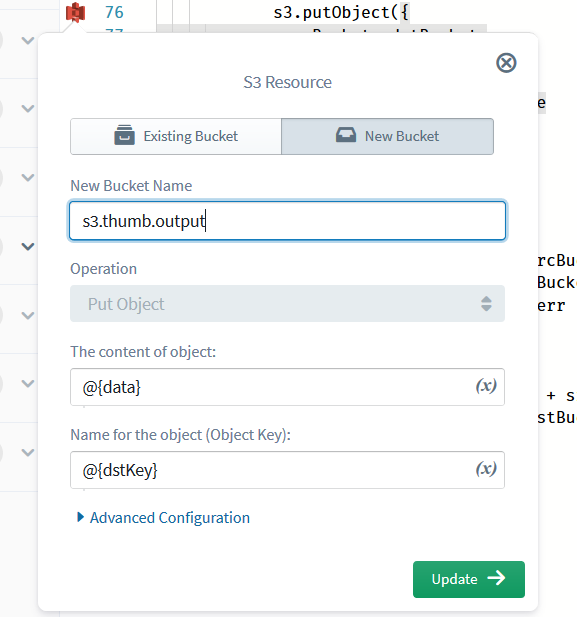Click the Existing Bucket archive box icon
The width and height of the screenshot is (577, 617).
click(x=124, y=135)
